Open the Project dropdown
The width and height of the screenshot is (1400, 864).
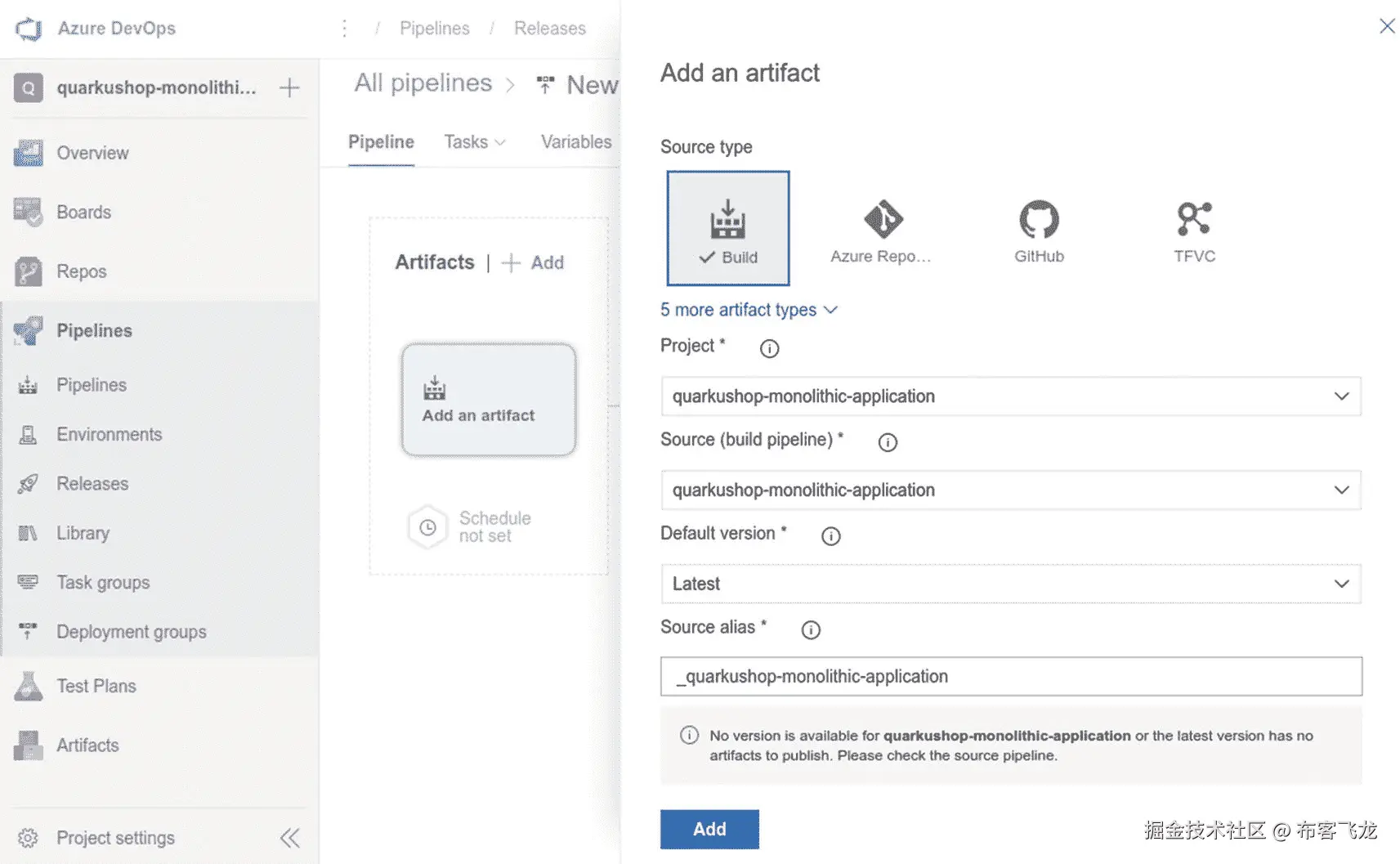click(1010, 396)
